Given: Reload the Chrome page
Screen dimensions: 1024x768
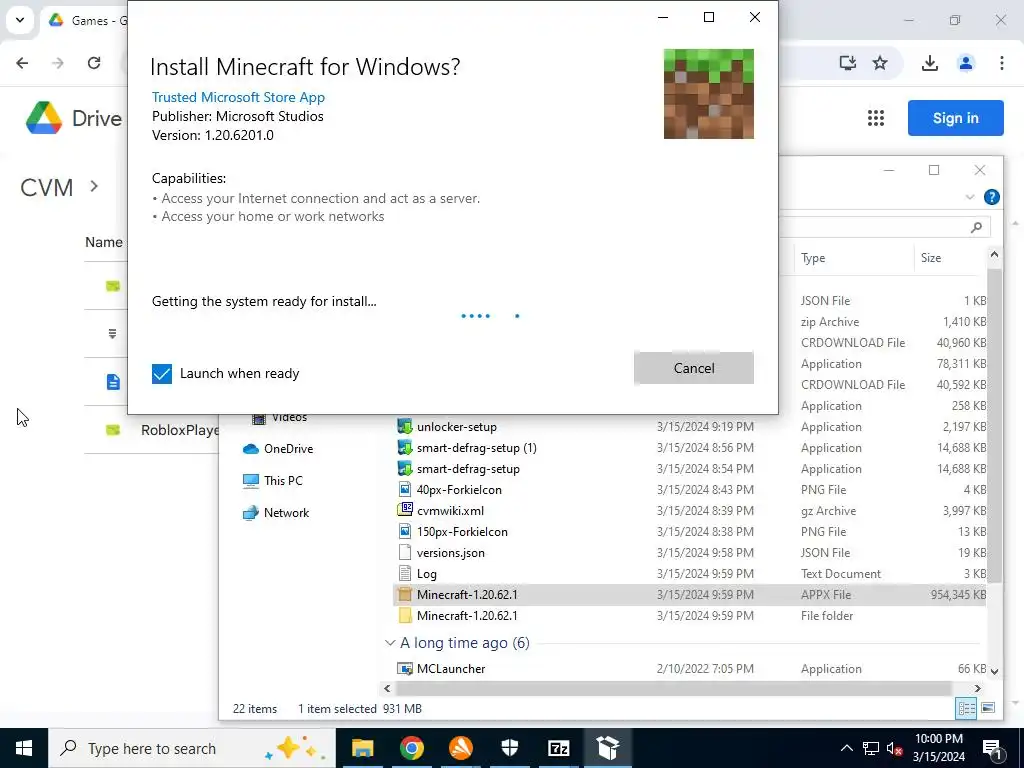Looking at the screenshot, I should coord(94,63).
